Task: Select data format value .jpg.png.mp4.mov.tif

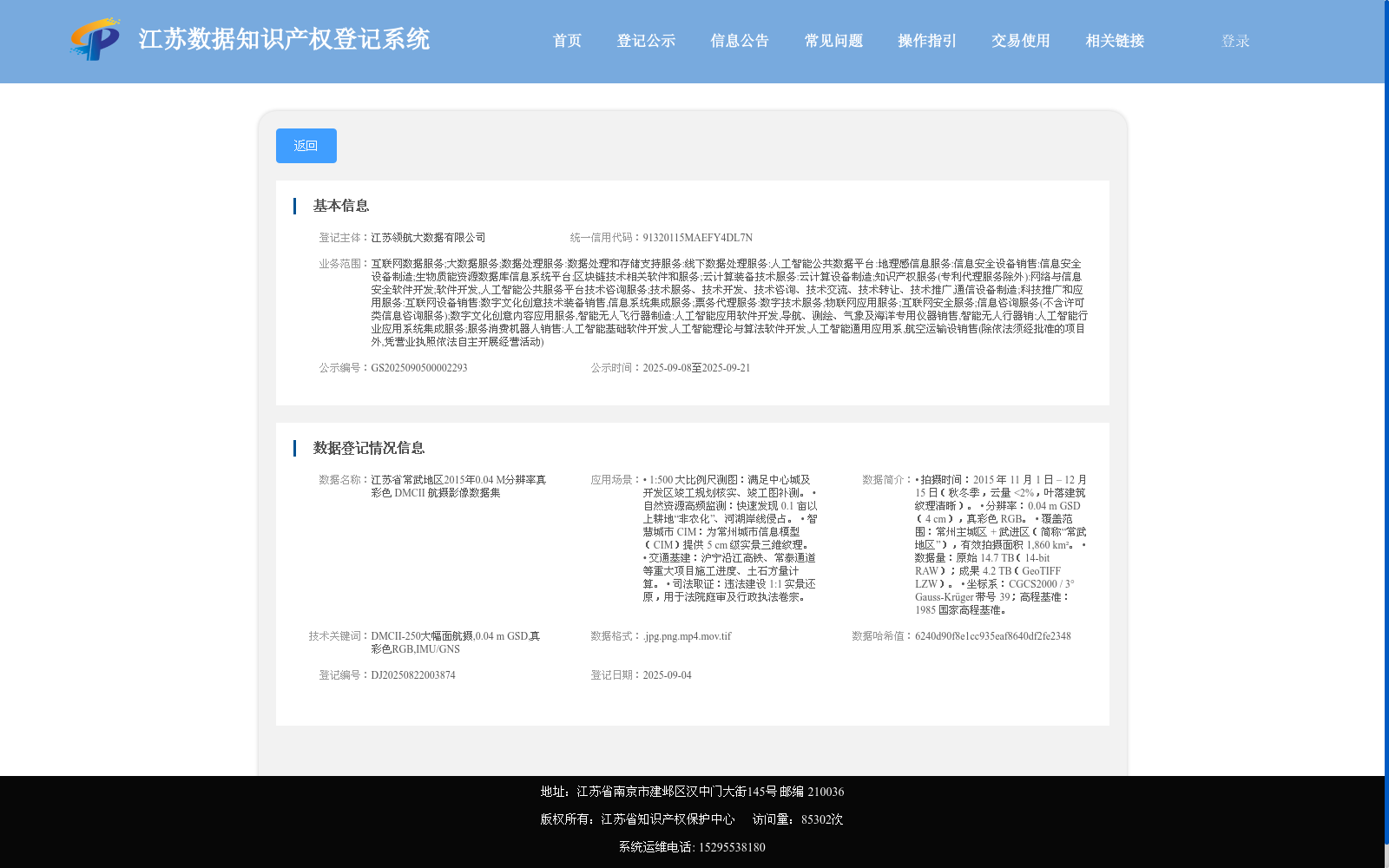Action: click(x=687, y=636)
